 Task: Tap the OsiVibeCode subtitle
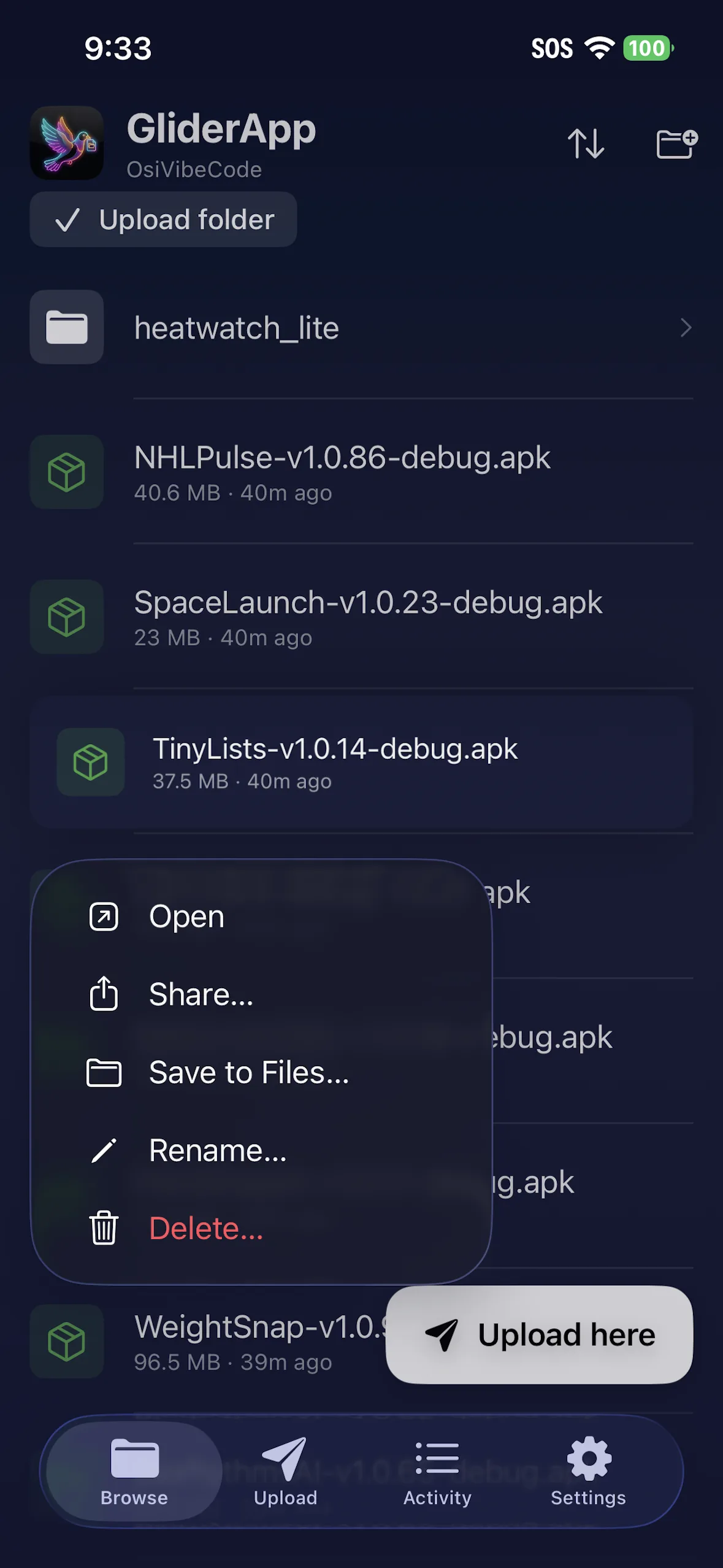point(194,169)
